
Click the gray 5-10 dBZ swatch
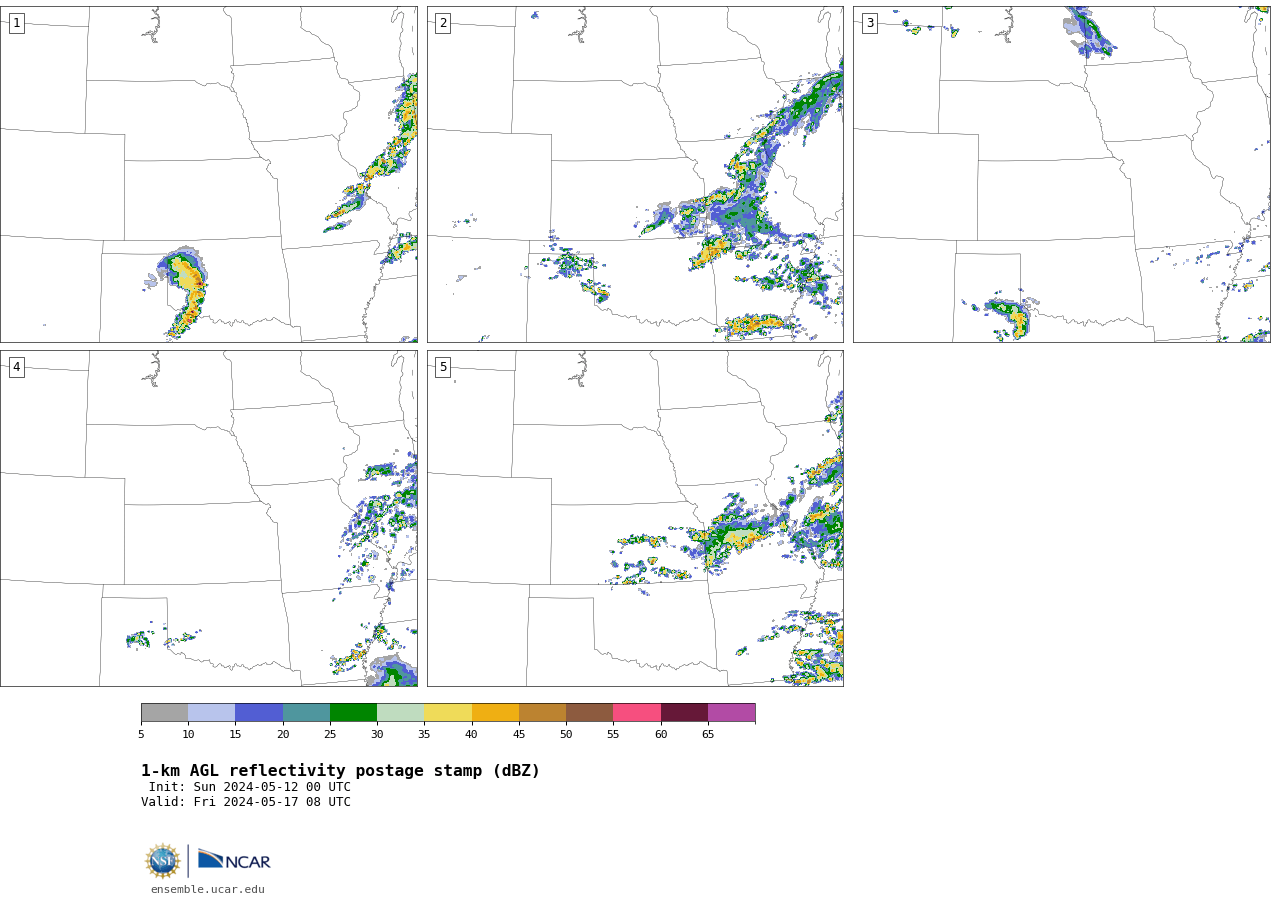[x=164, y=712]
